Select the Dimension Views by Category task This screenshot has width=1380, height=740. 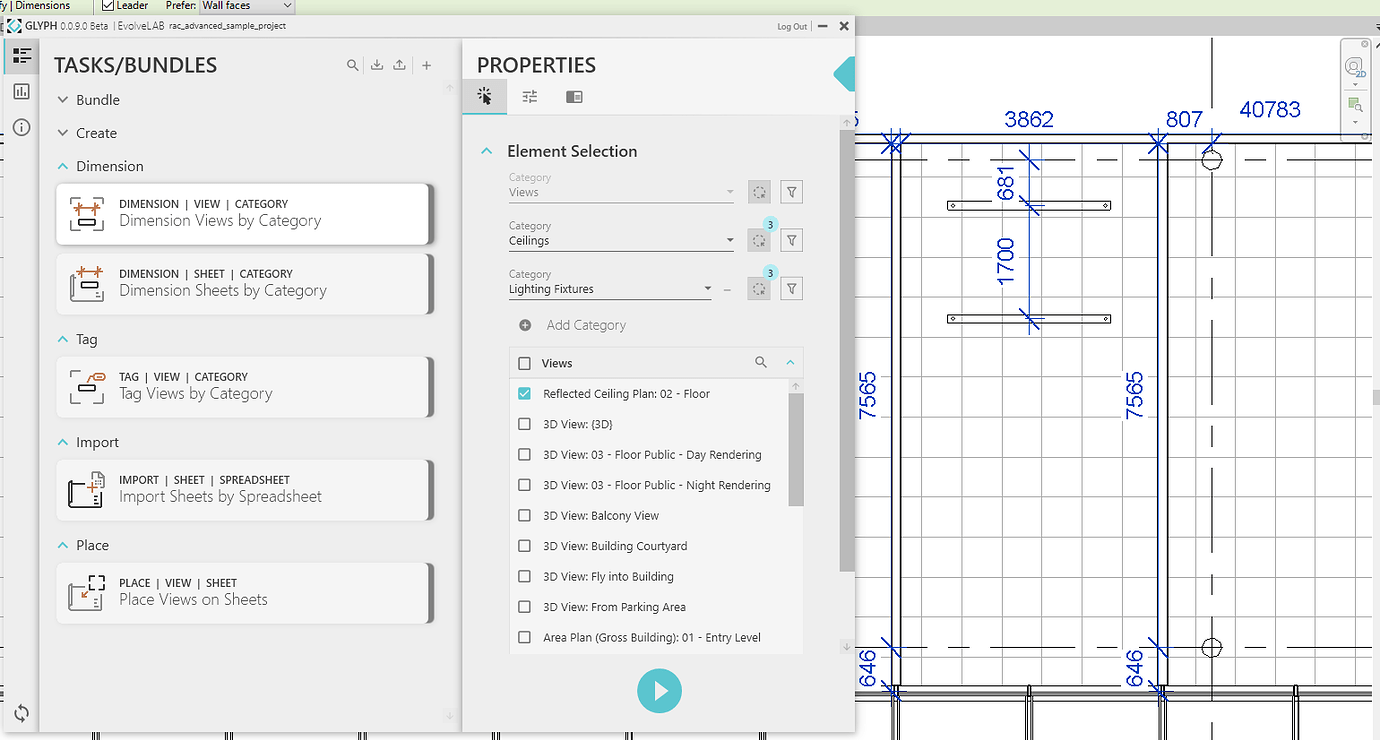244,213
